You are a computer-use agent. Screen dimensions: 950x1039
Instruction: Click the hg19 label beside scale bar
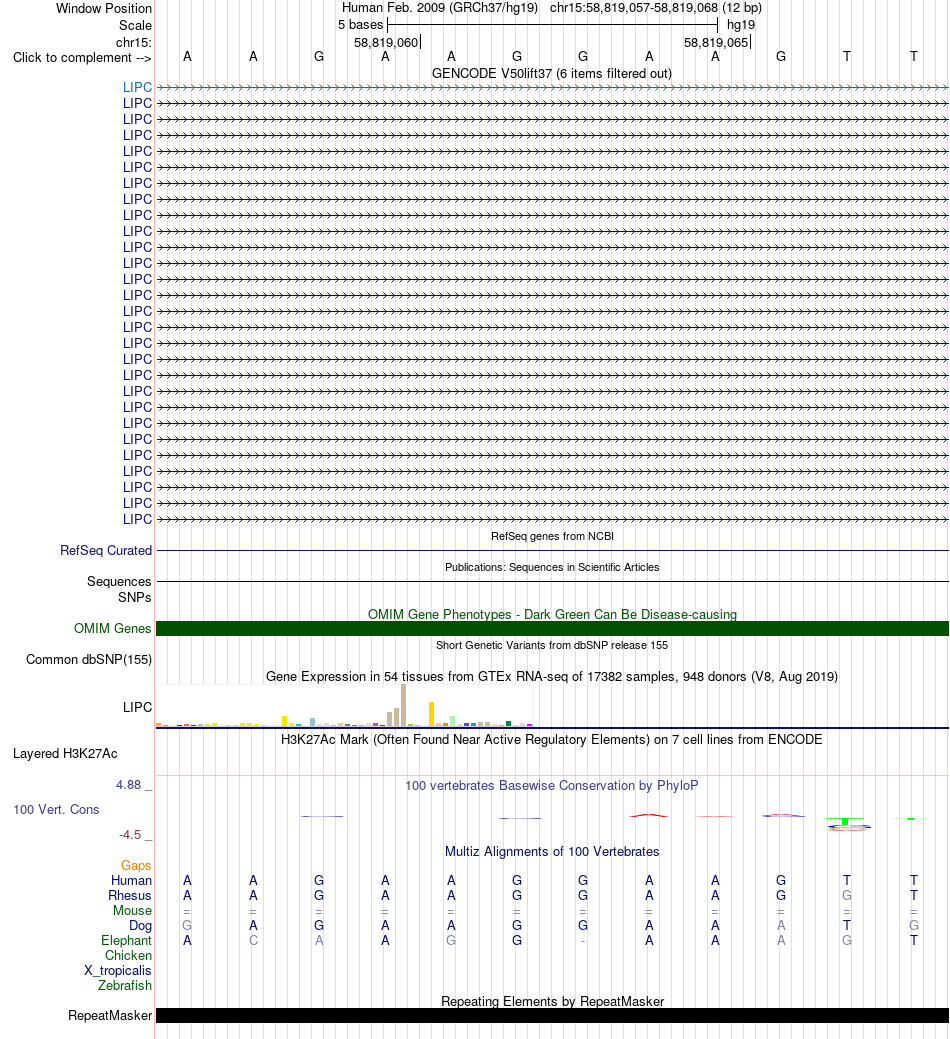coord(741,25)
